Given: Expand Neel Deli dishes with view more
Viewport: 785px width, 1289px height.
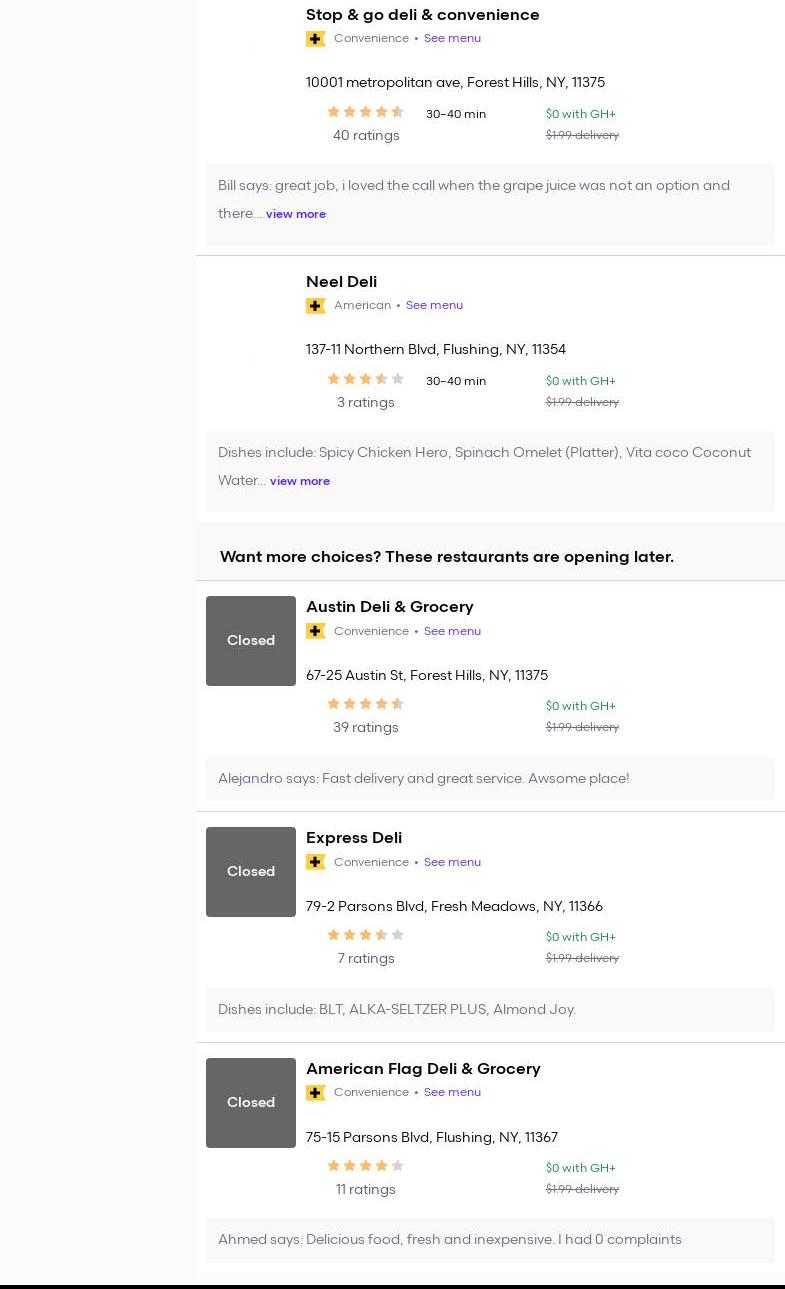Looking at the screenshot, I should tap(300, 481).
